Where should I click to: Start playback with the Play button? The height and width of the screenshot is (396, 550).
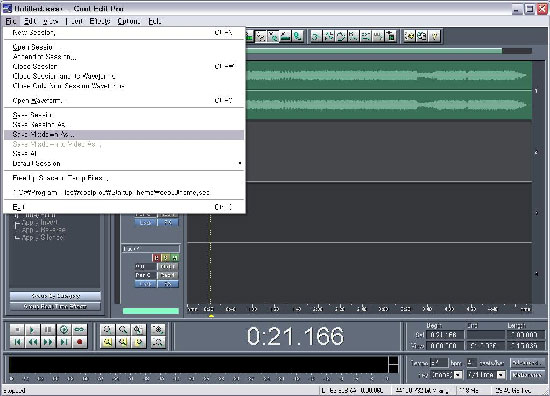pyautogui.click(x=32, y=330)
